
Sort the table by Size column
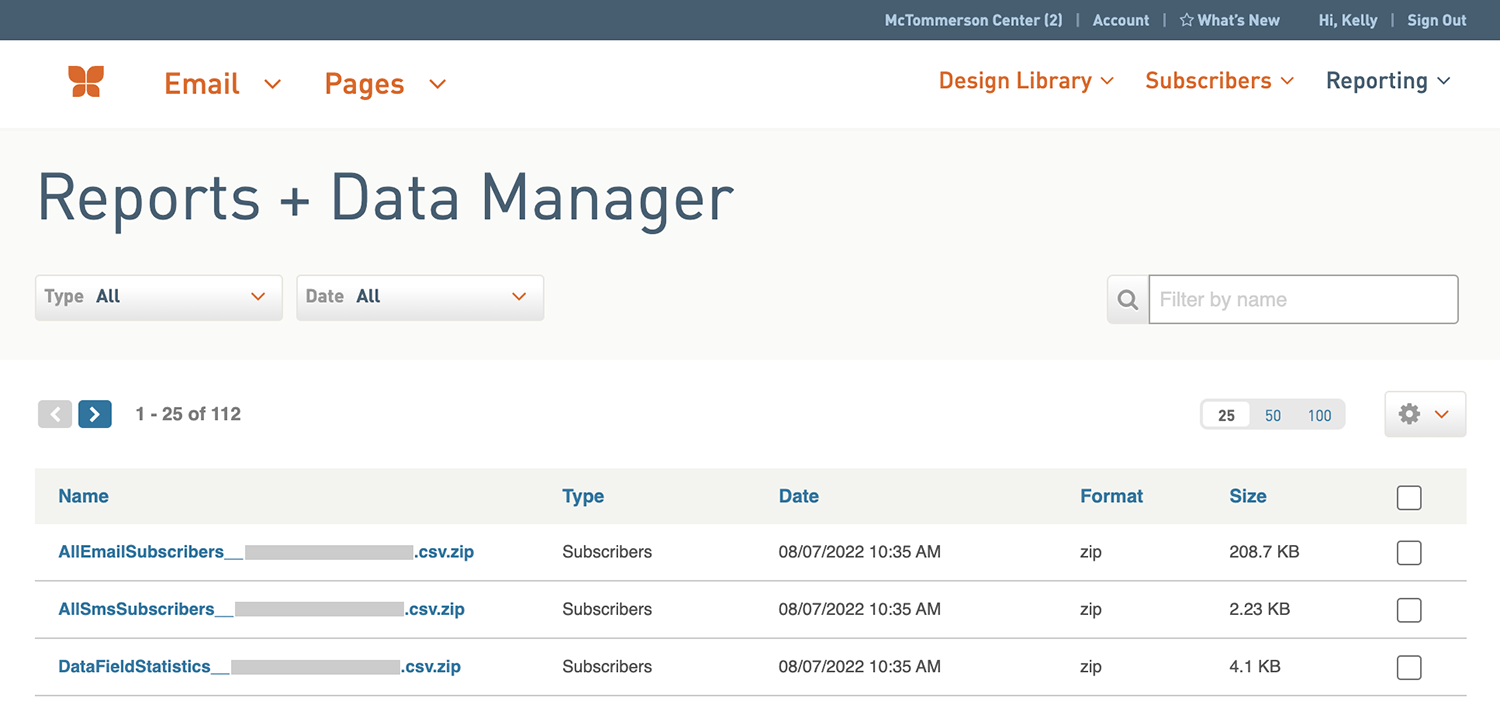click(1248, 496)
